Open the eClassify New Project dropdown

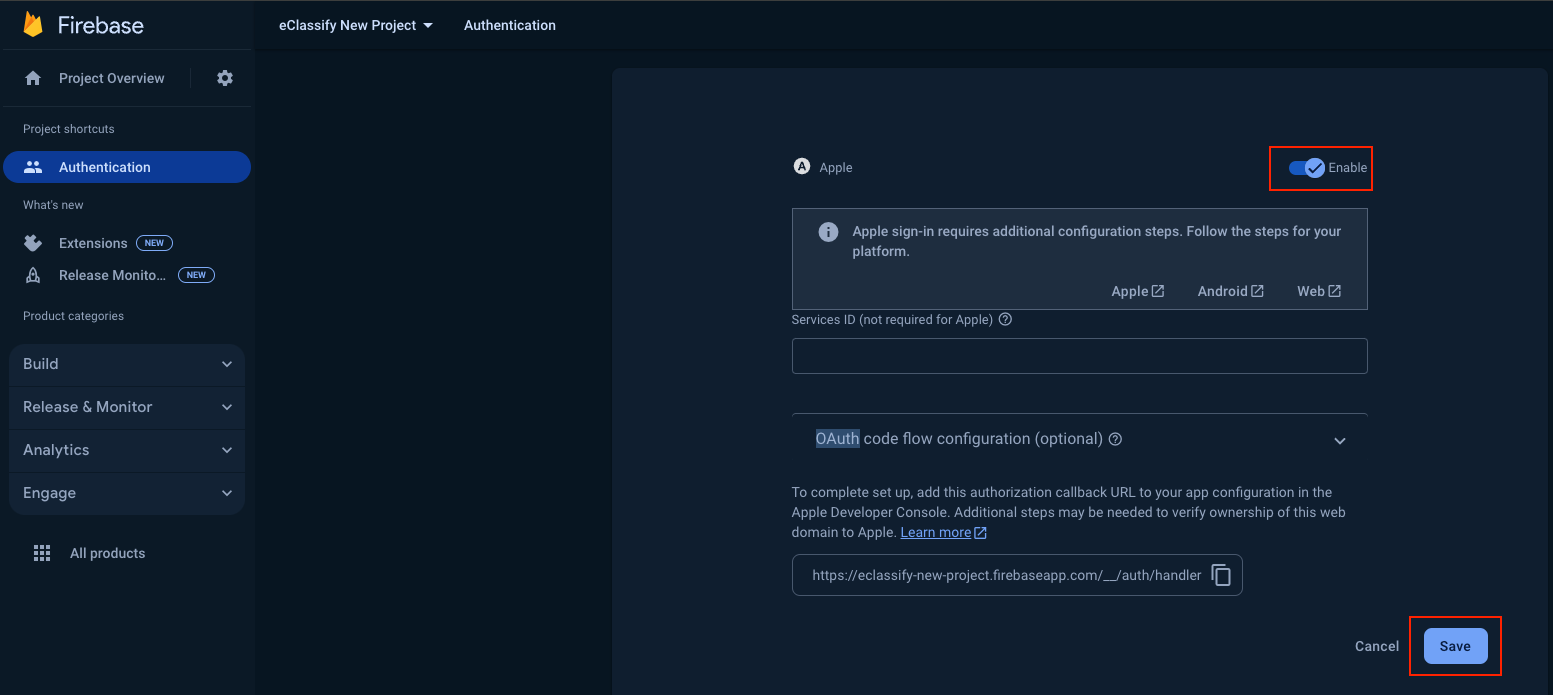point(355,25)
